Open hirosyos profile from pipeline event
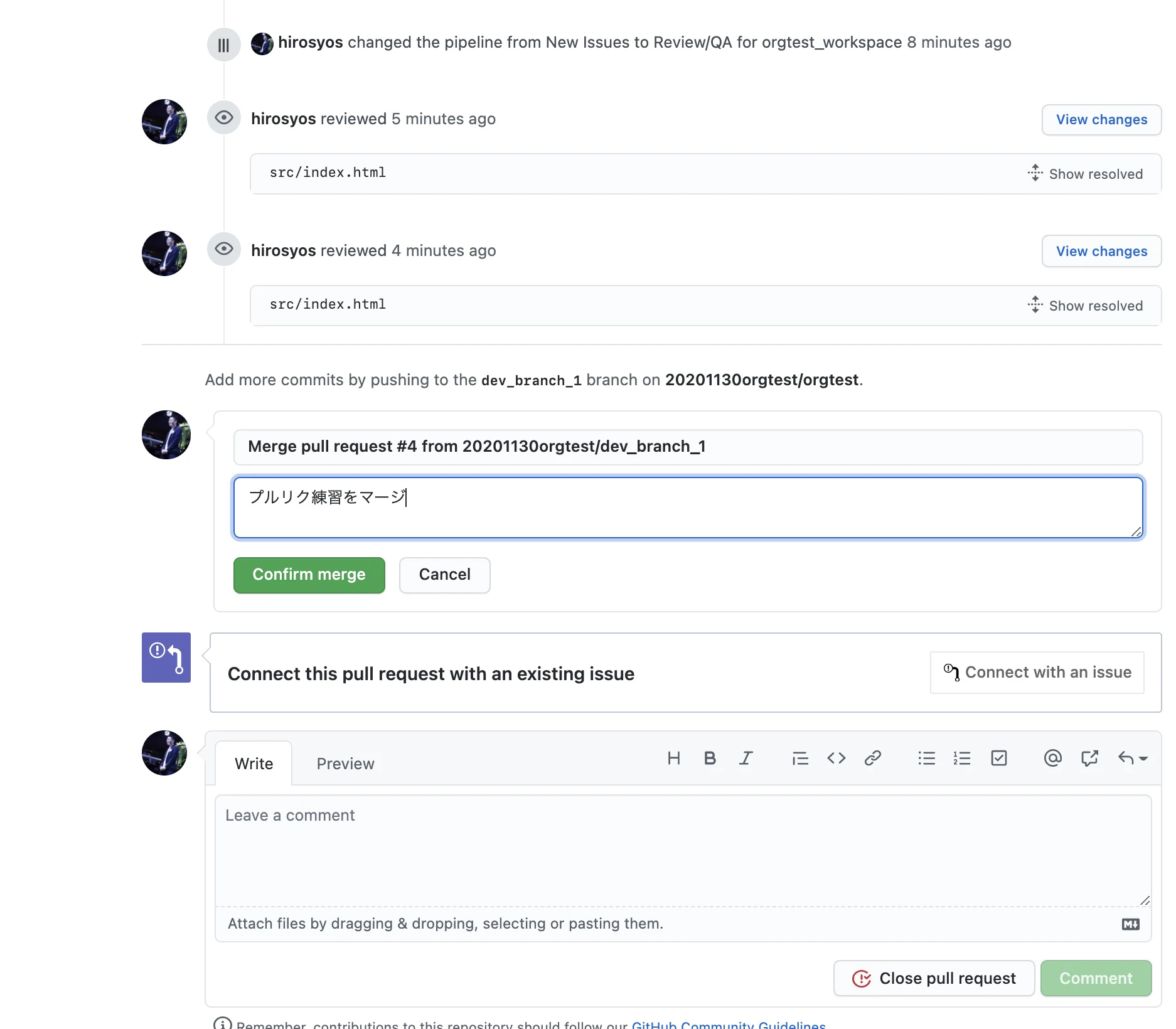The width and height of the screenshot is (1176, 1029). 310,43
